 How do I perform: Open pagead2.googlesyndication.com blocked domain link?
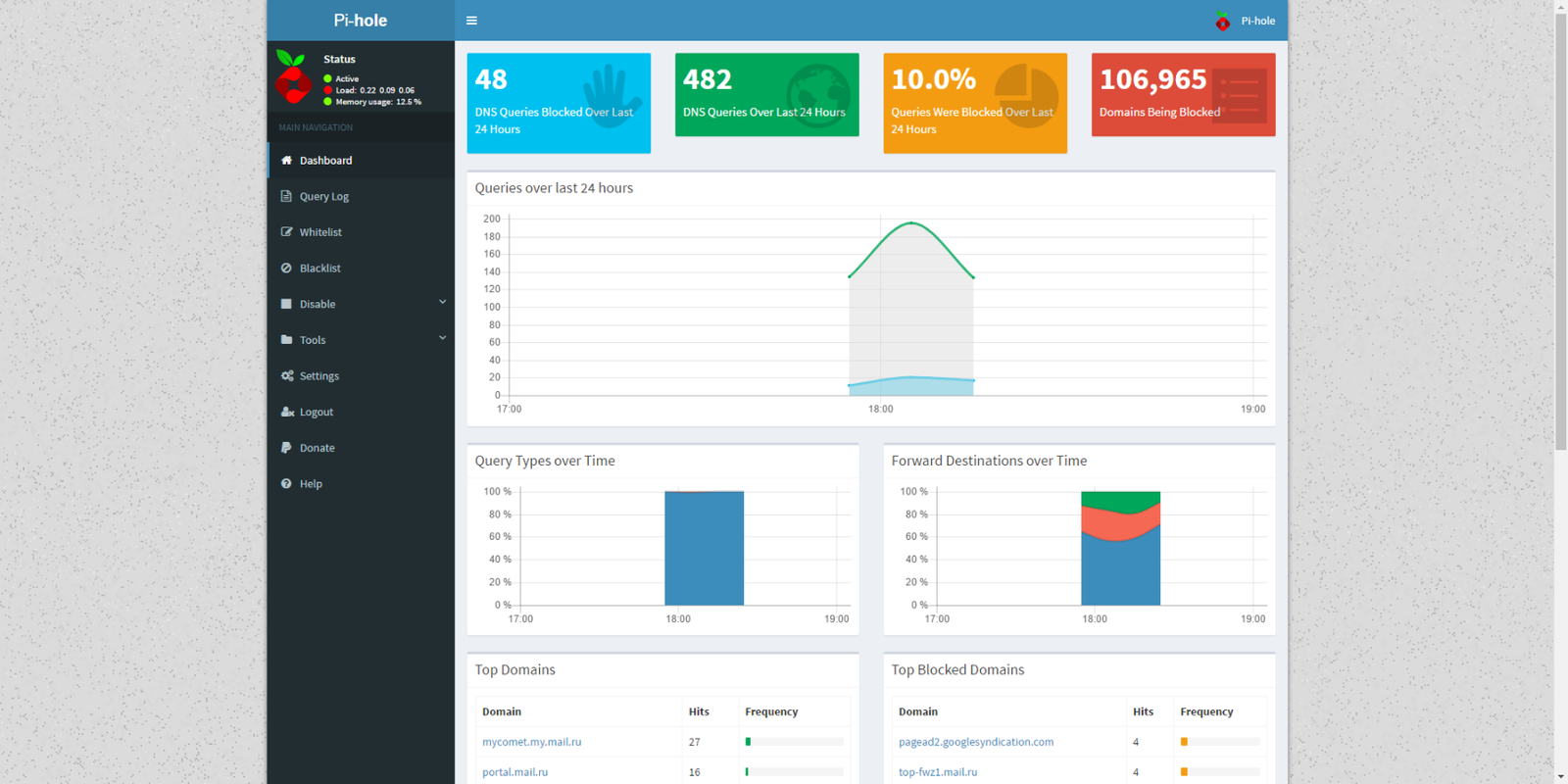coord(976,742)
